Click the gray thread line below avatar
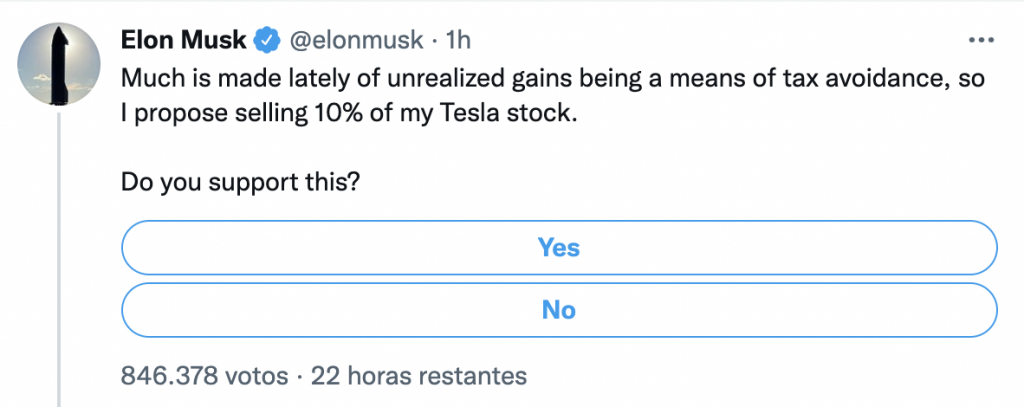 pos(61,250)
